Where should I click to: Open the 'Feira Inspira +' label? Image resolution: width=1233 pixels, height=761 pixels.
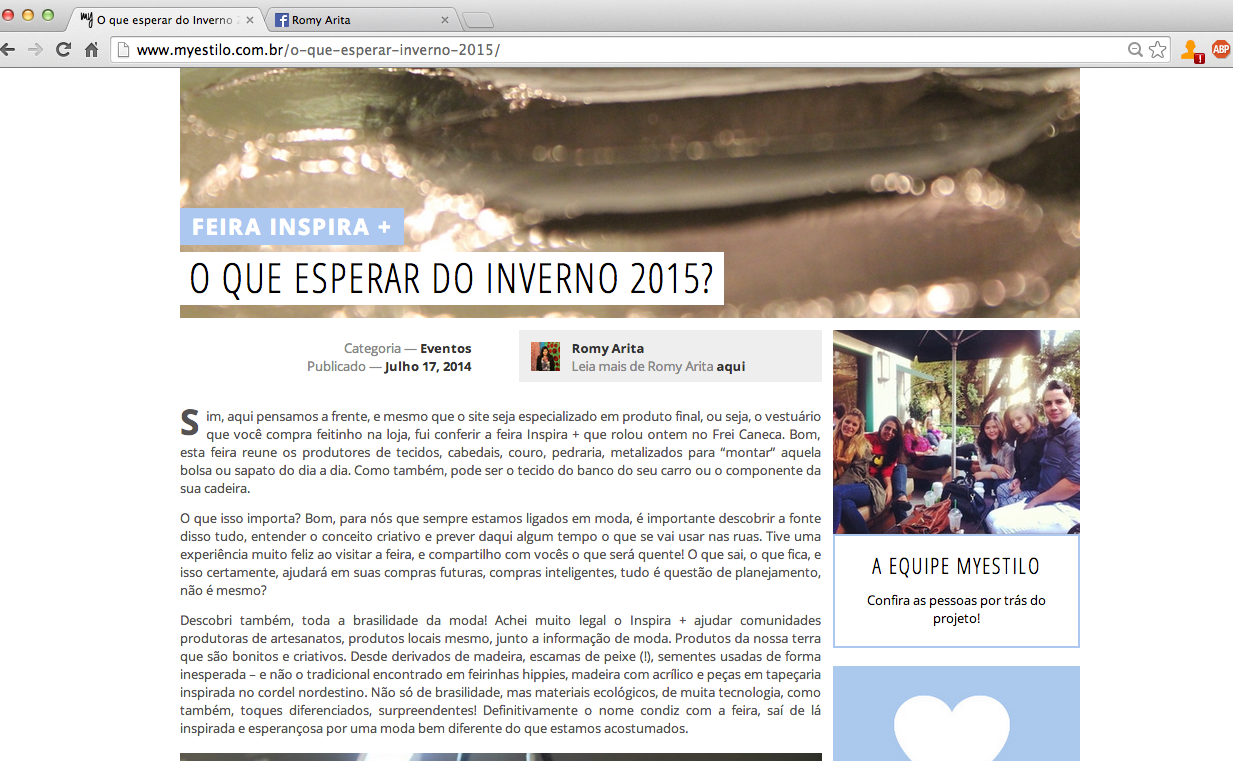click(291, 227)
